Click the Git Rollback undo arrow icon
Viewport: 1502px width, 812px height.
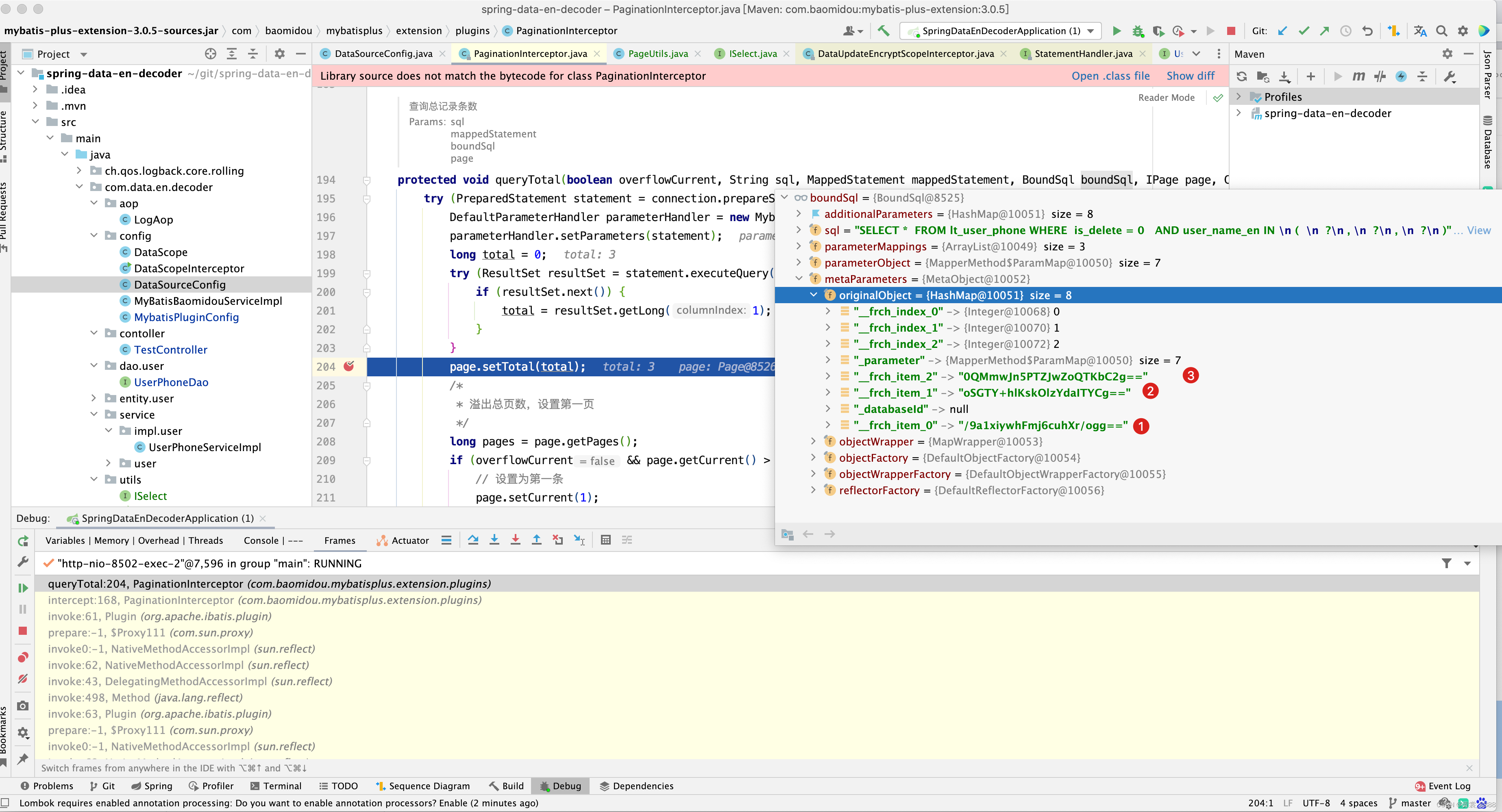click(1367, 31)
